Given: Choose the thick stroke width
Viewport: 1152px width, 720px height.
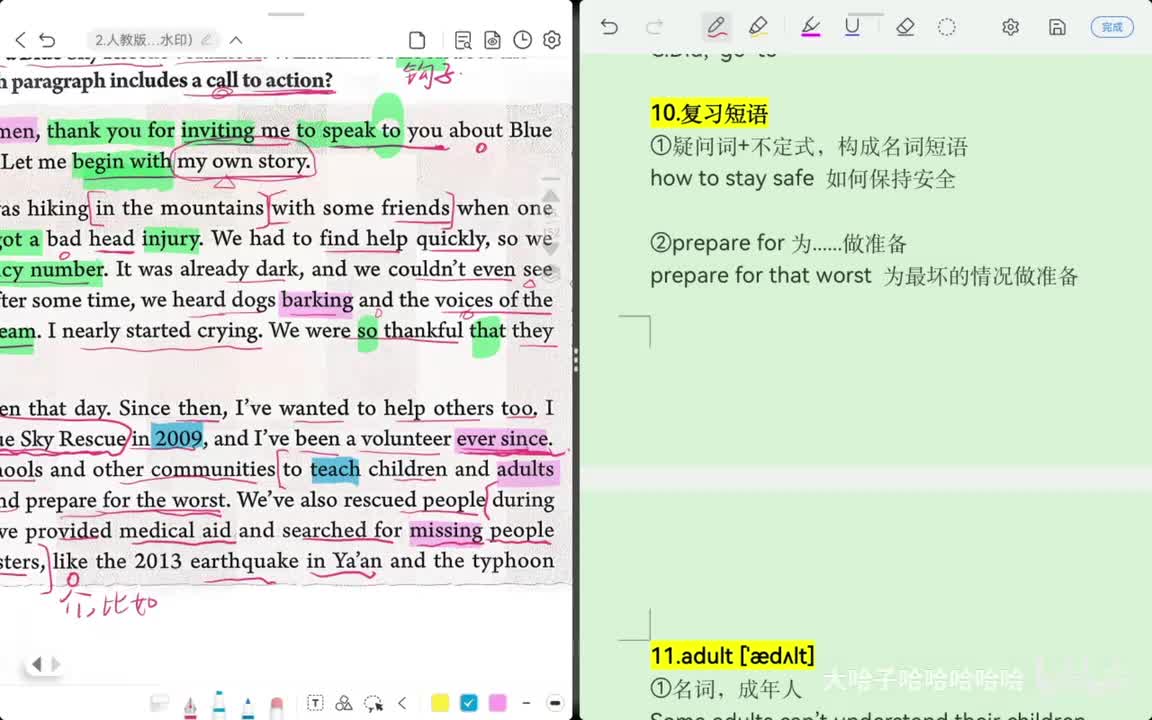Looking at the screenshot, I should [555, 703].
